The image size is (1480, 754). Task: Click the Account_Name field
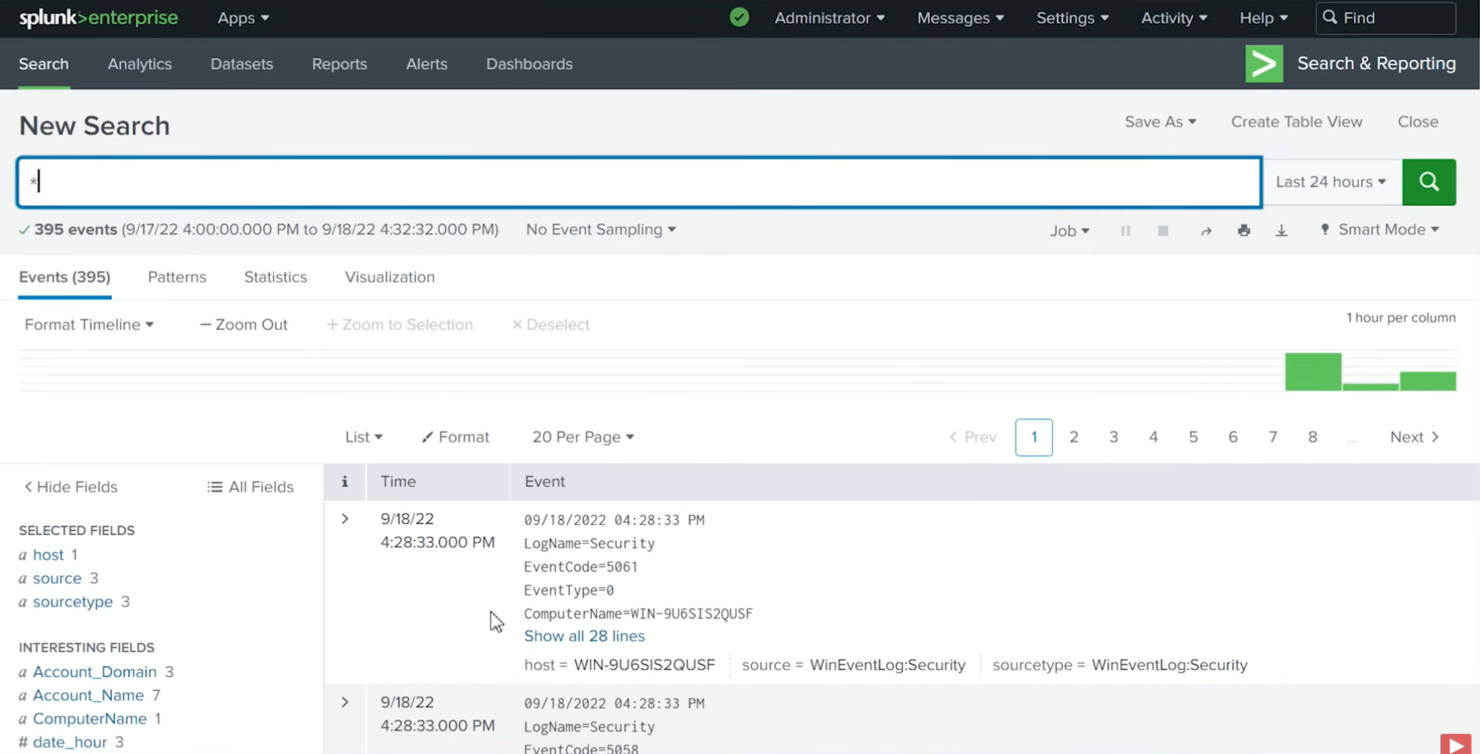tap(88, 695)
